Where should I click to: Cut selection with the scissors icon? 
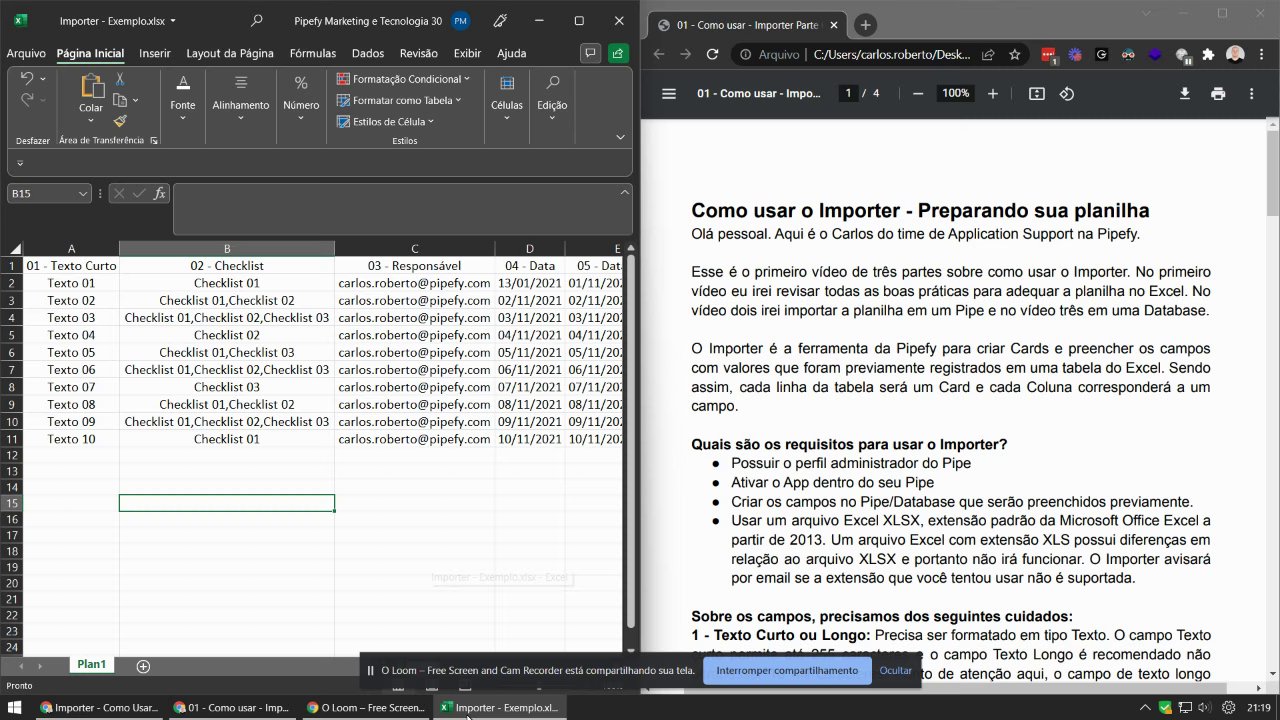[120, 79]
